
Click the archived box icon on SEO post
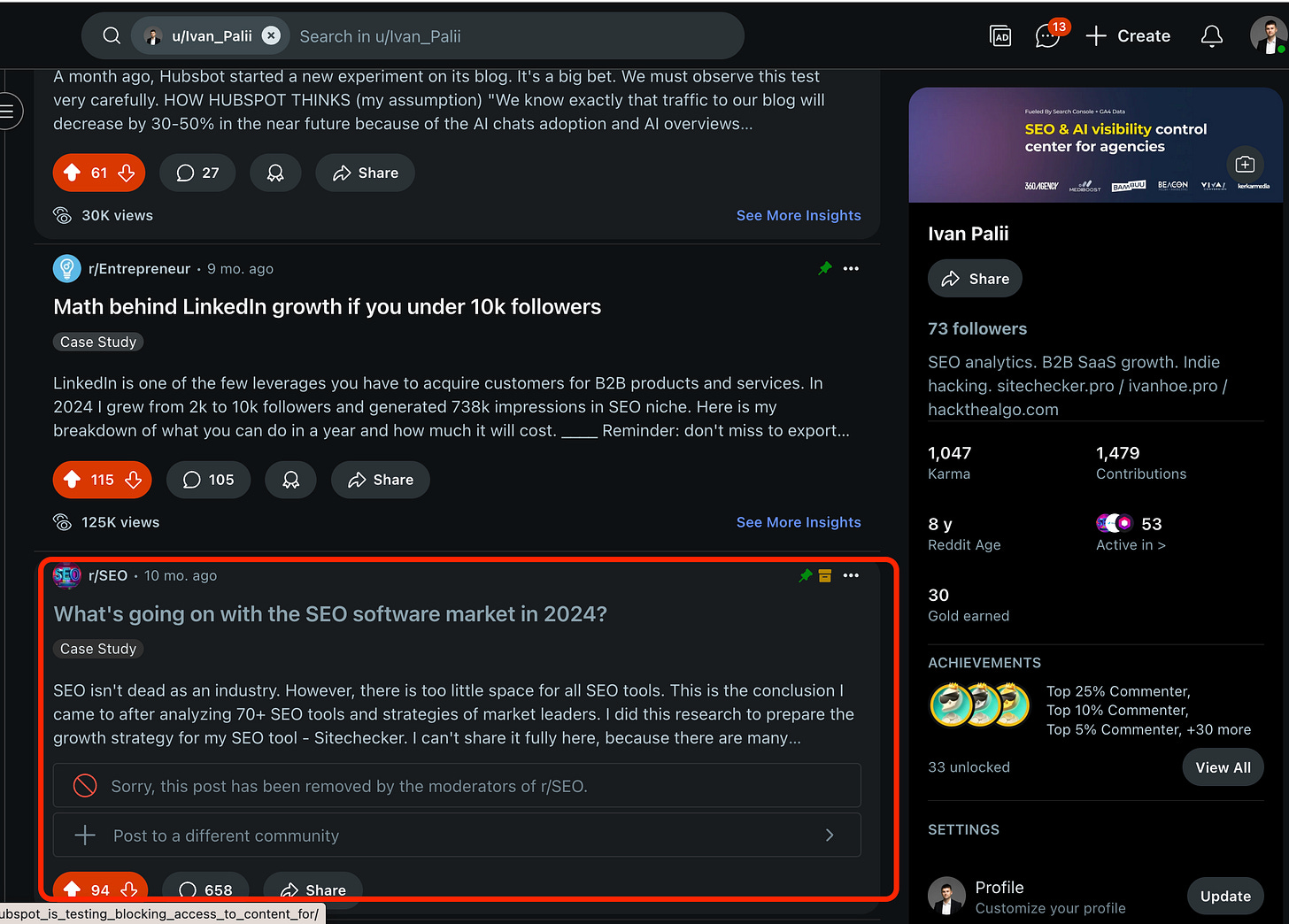tap(825, 575)
